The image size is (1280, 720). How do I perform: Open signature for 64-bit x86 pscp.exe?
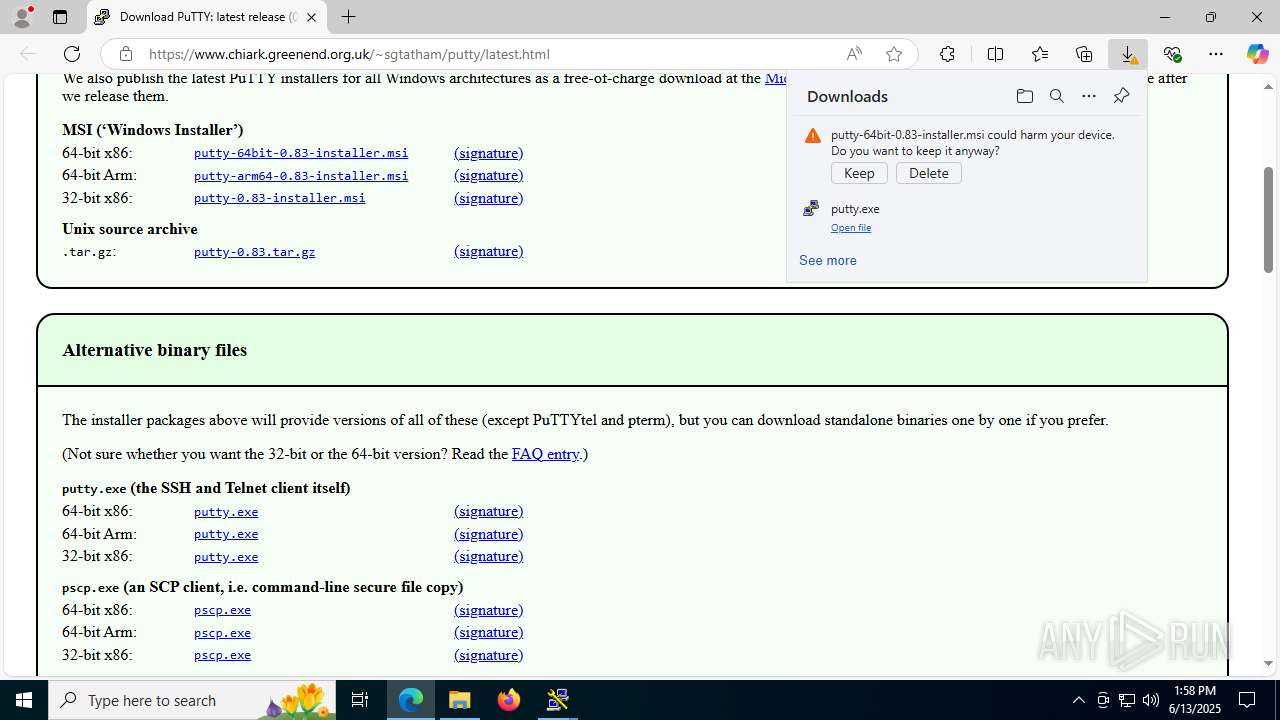point(489,610)
